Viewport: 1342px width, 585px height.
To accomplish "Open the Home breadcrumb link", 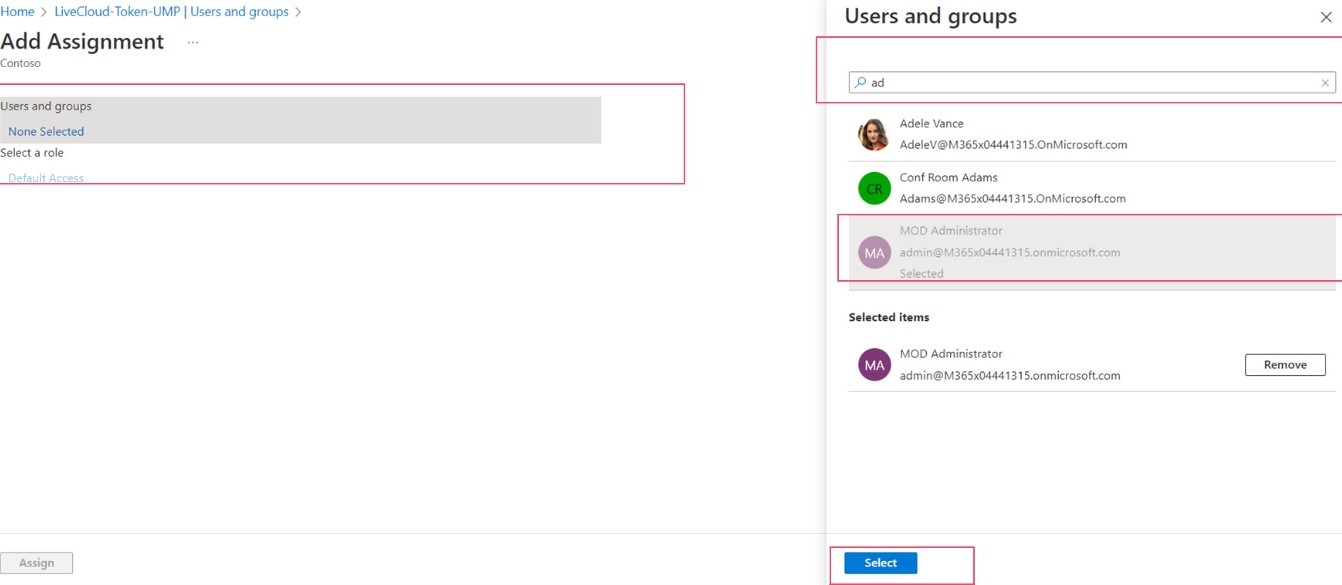I will click(x=17, y=12).
